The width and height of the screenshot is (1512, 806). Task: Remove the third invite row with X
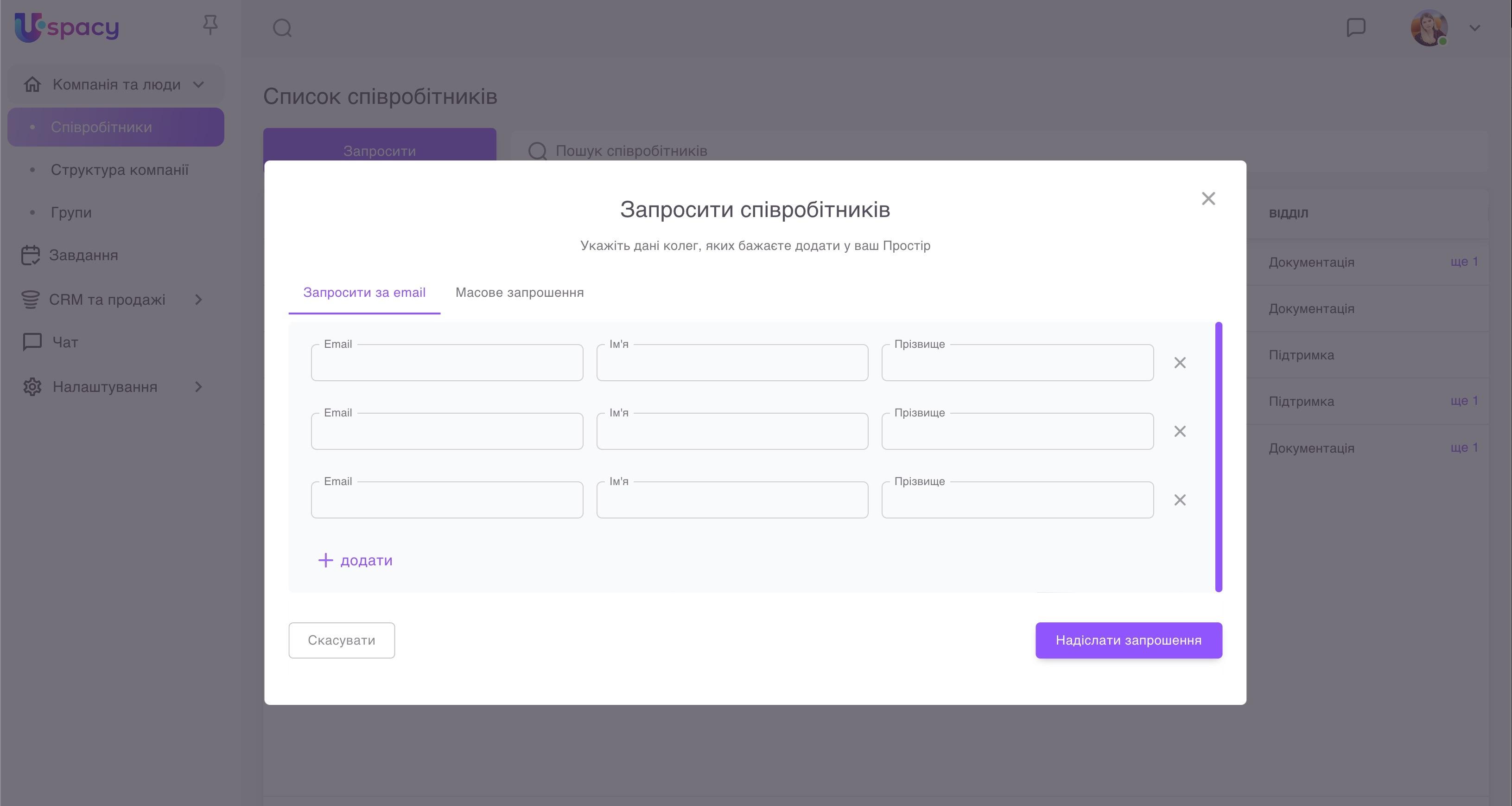click(x=1180, y=500)
